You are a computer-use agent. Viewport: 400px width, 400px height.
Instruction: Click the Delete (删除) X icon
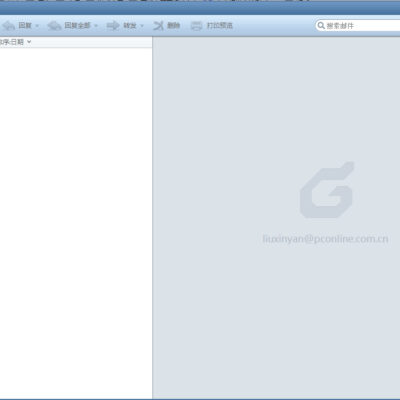[x=158, y=26]
